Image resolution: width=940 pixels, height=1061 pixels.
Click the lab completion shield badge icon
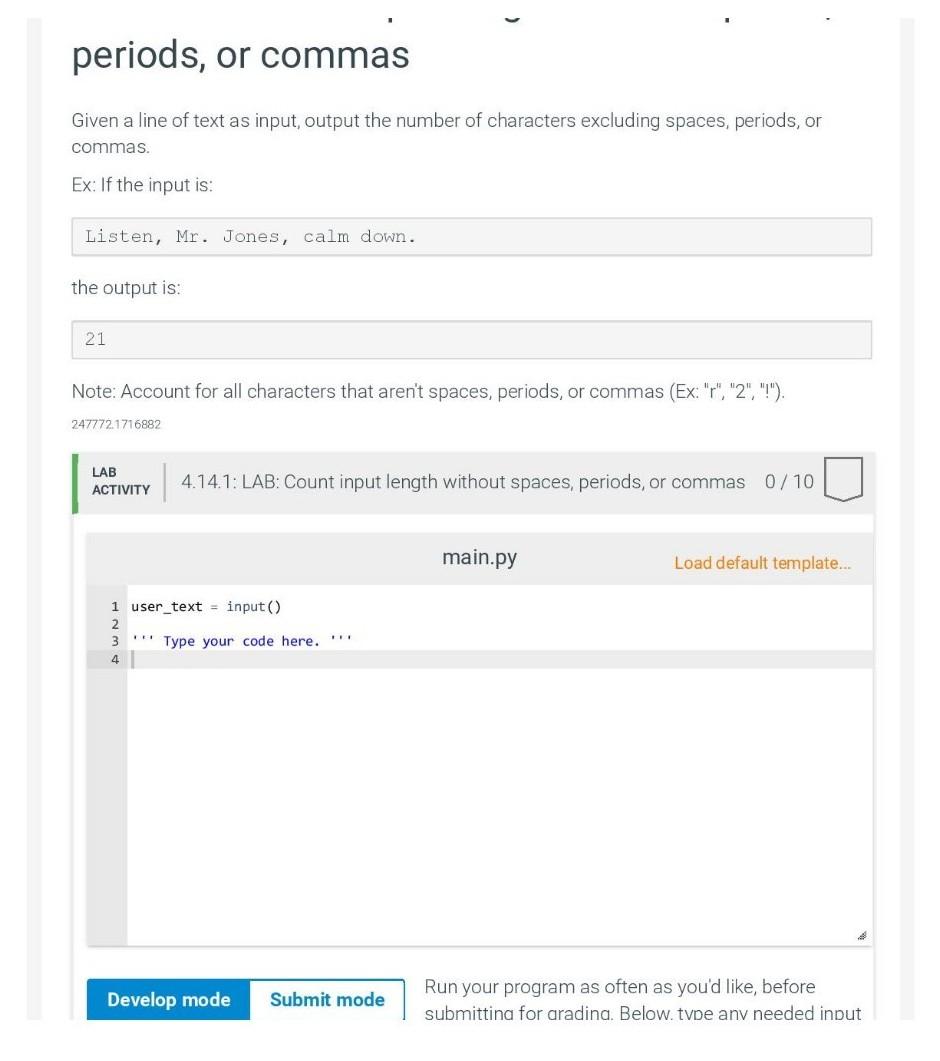pos(842,479)
